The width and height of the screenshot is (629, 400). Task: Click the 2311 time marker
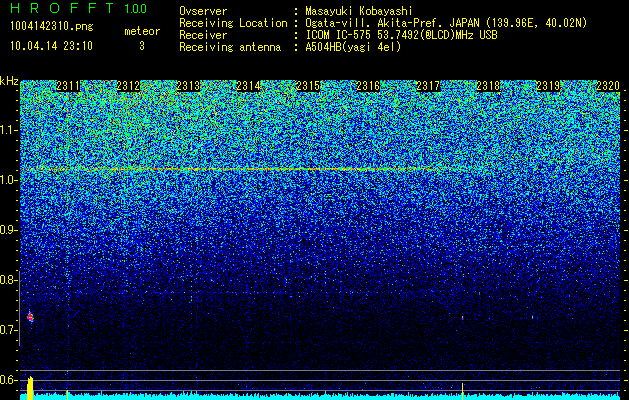pyautogui.click(x=68, y=86)
